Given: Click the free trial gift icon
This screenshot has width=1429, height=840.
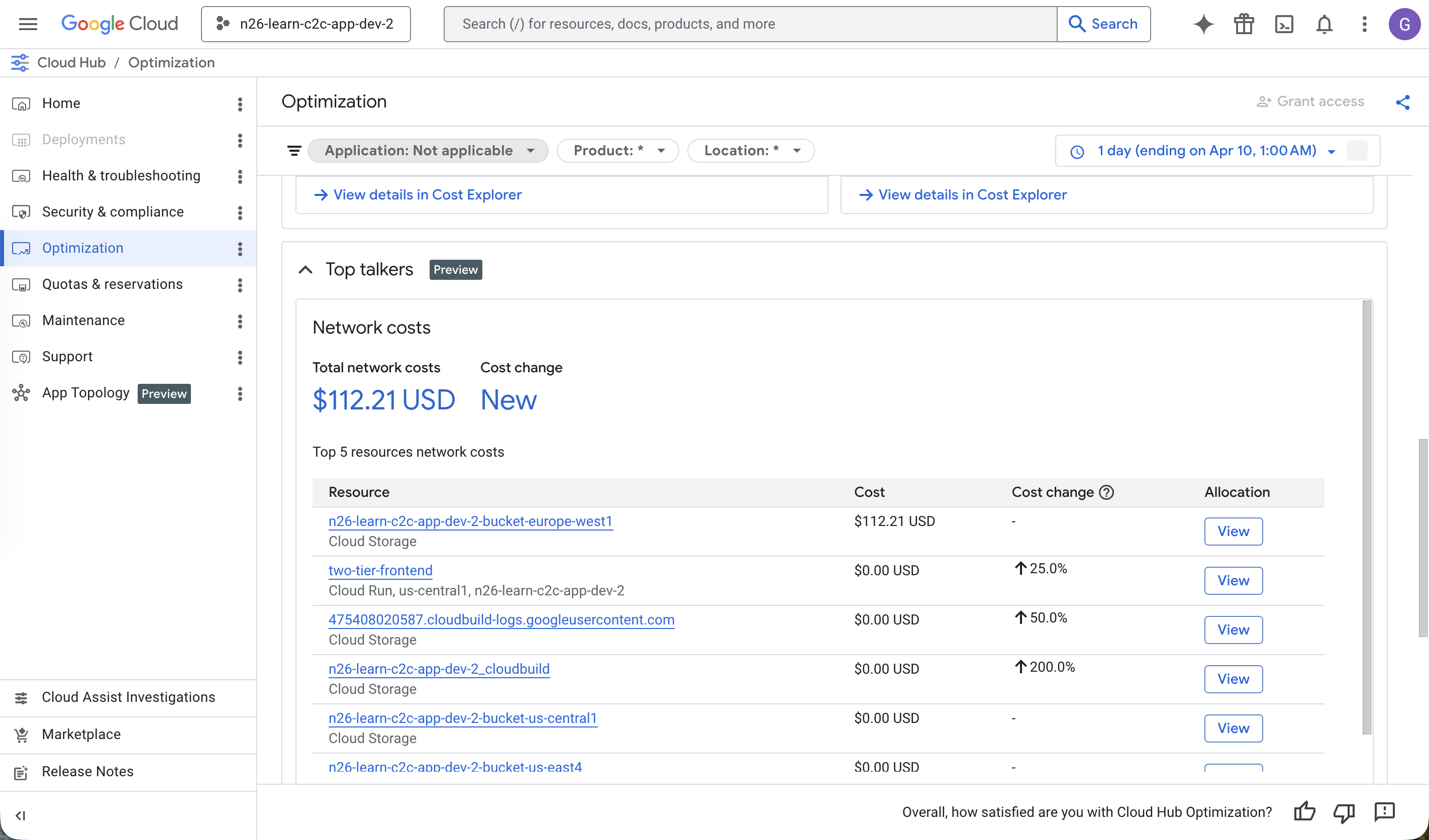Looking at the screenshot, I should [x=1244, y=24].
